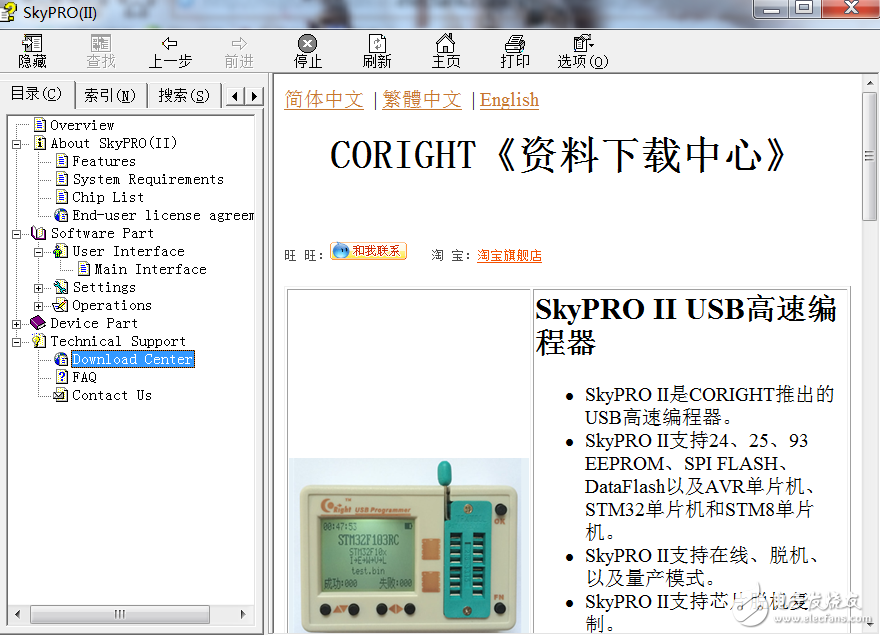
Task: Click the SkyPRO programmer device image
Action: pos(409,540)
